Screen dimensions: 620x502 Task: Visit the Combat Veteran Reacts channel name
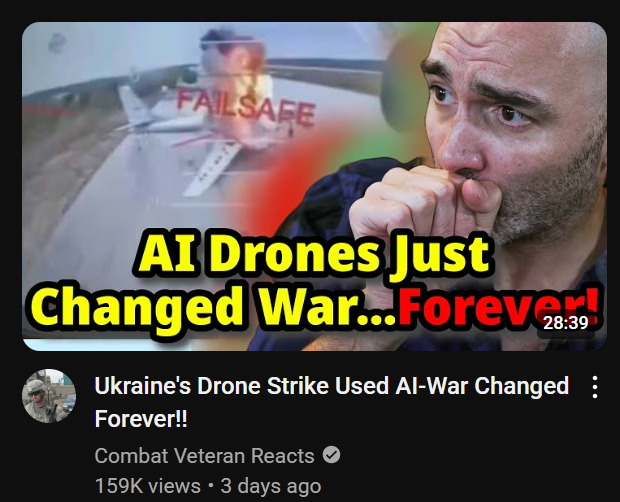[x=204, y=455]
